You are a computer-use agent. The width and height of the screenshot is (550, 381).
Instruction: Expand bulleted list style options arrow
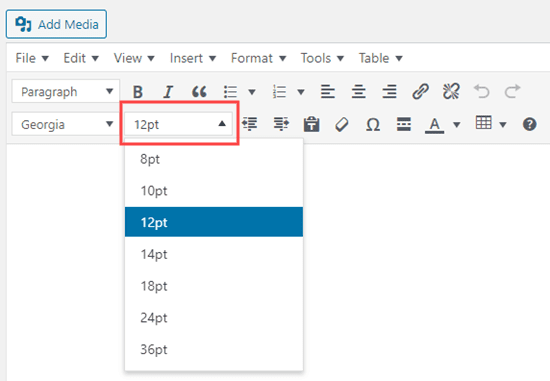point(252,92)
